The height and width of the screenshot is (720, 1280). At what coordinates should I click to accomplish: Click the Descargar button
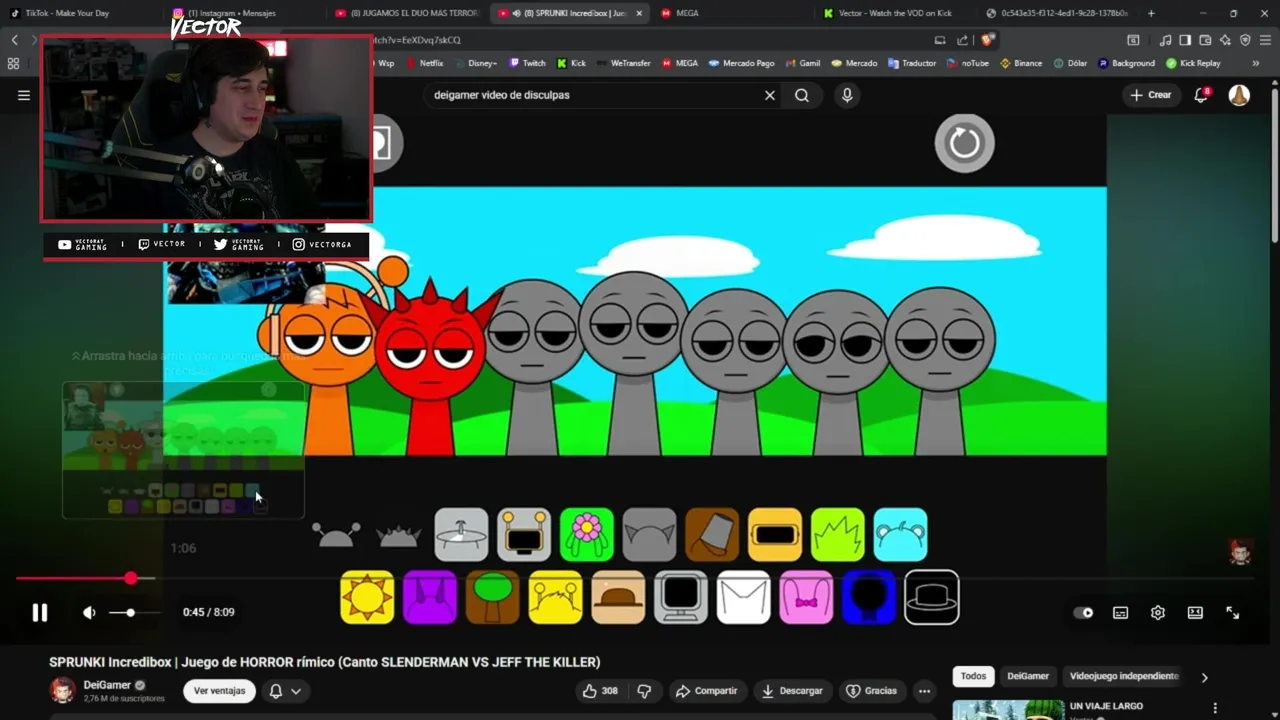[792, 691]
